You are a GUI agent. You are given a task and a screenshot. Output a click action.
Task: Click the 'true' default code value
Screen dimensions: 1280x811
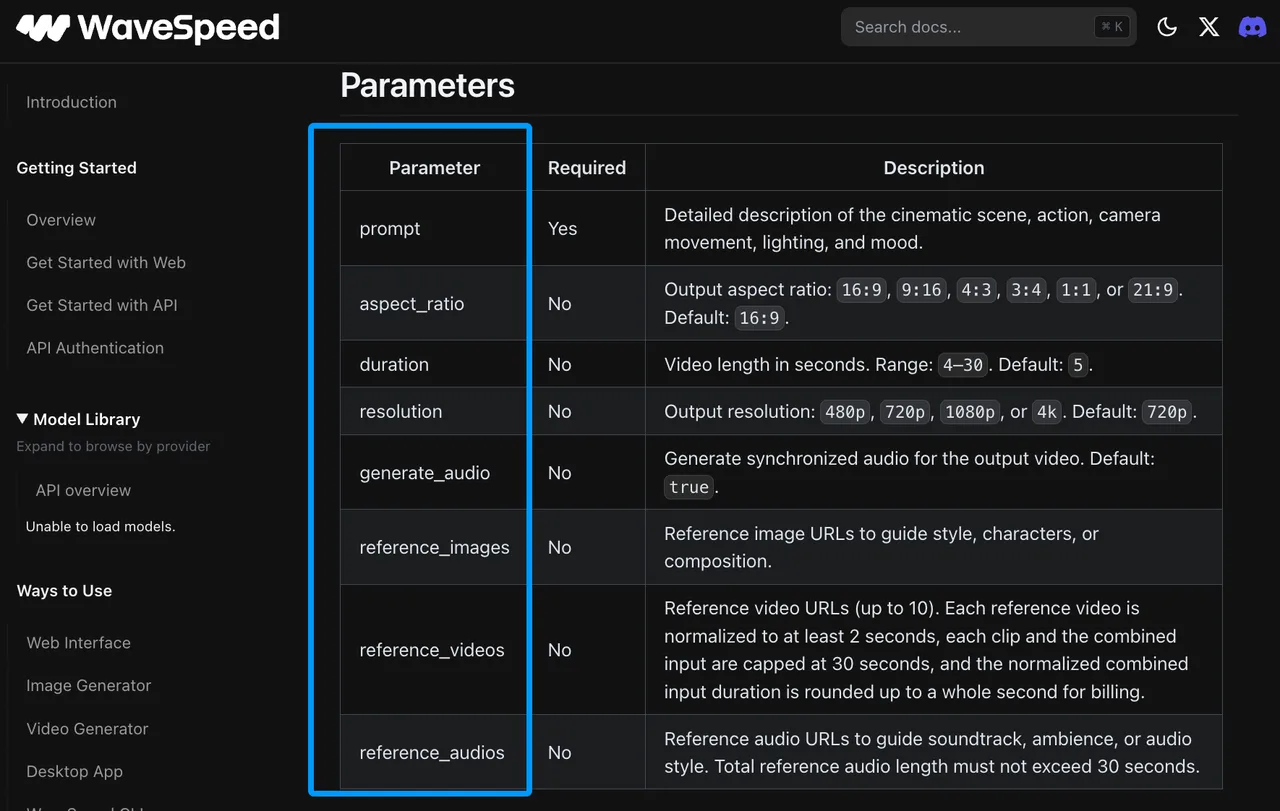[x=689, y=488]
